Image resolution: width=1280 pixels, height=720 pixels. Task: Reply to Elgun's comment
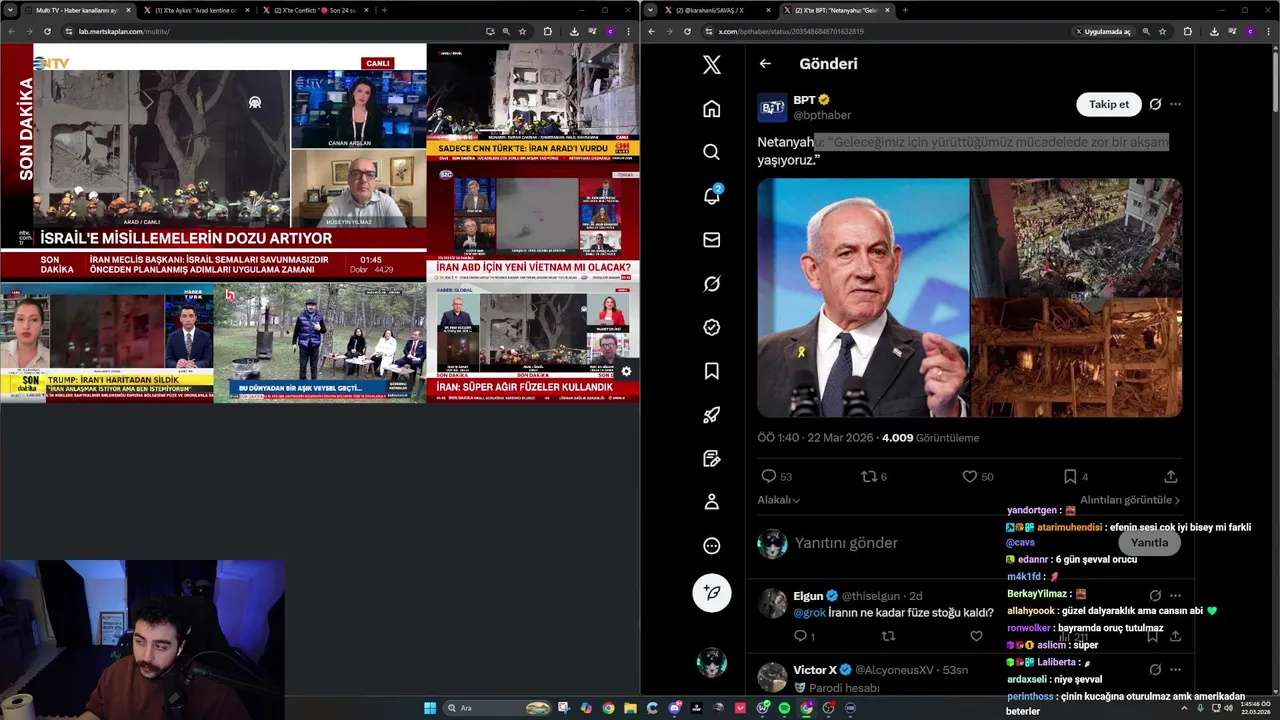pyautogui.click(x=804, y=636)
